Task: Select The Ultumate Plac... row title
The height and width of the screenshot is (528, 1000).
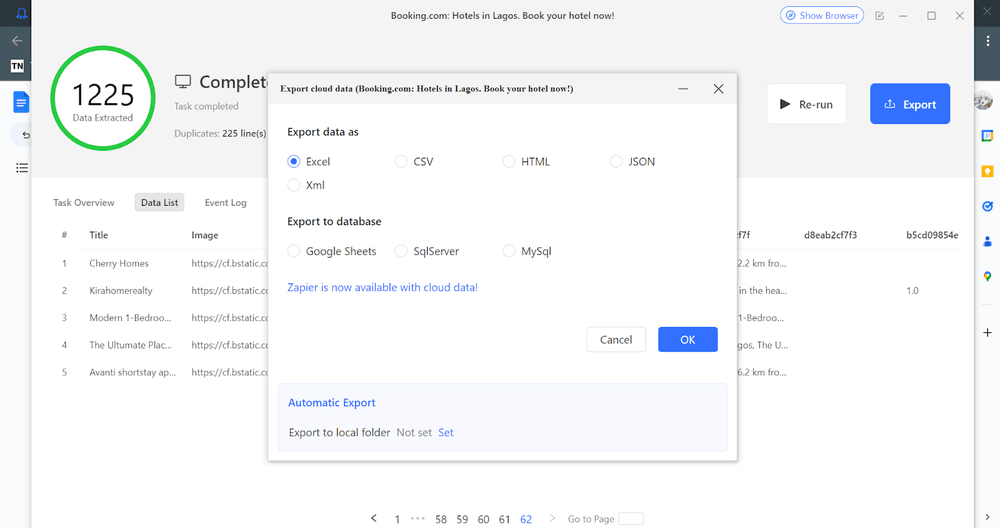Action: tap(130, 345)
